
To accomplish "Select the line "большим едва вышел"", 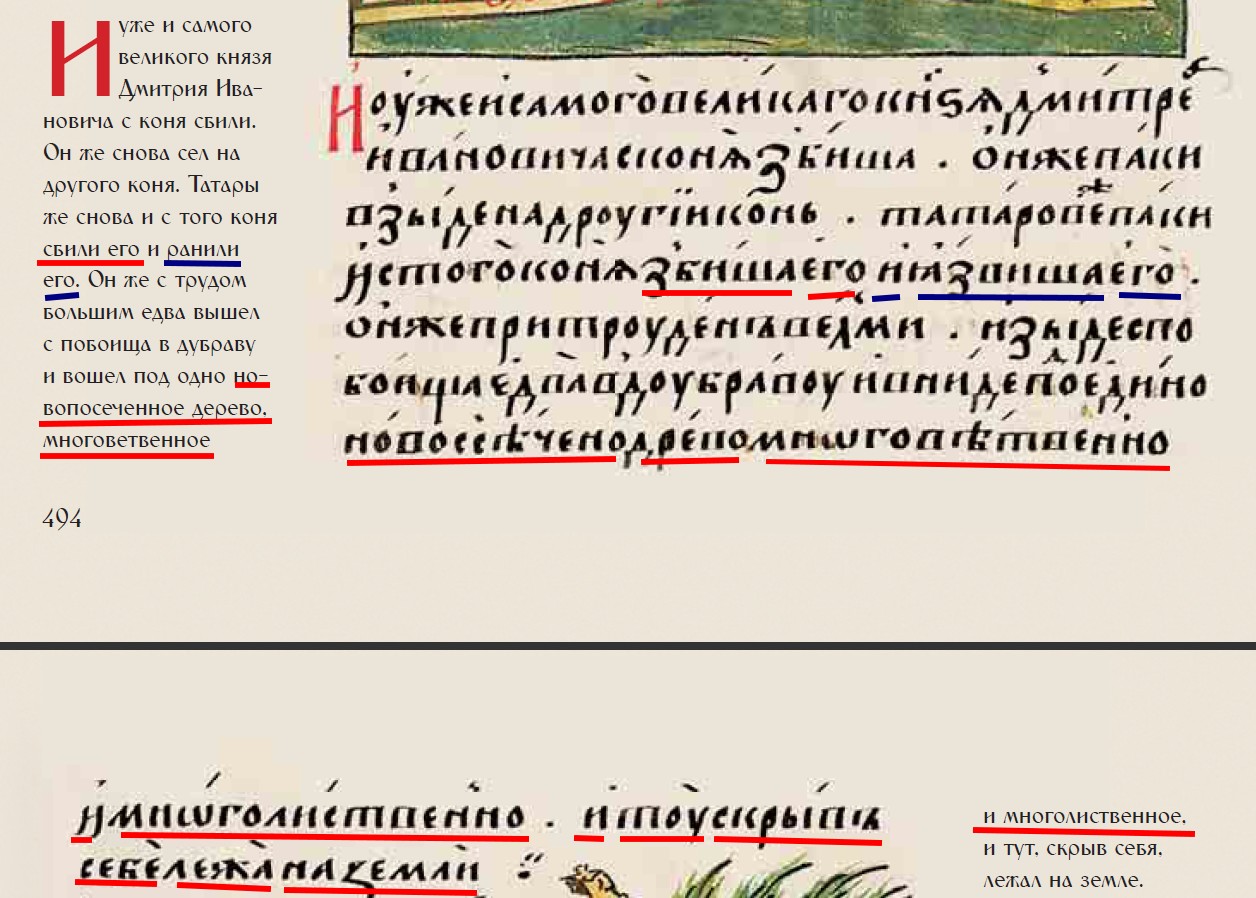I will coord(151,313).
